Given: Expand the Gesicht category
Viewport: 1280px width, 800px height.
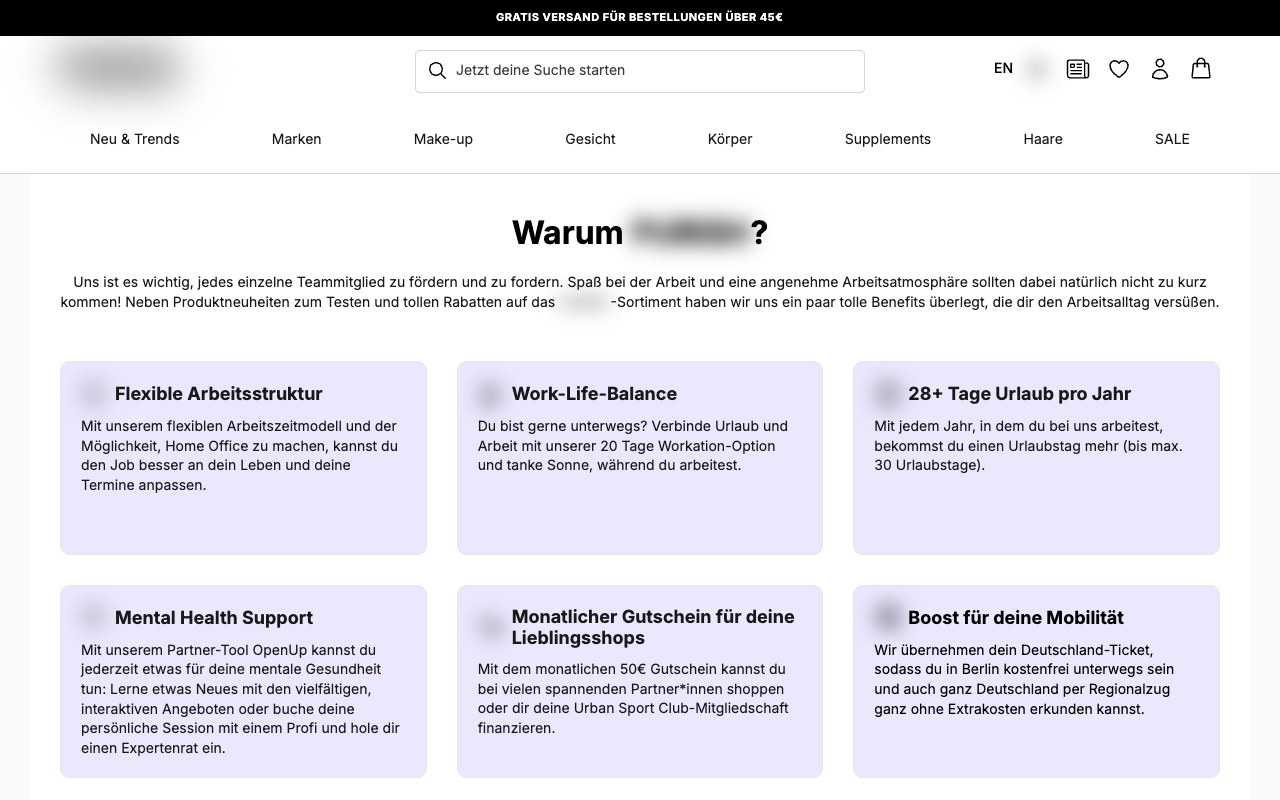Looking at the screenshot, I should [x=590, y=139].
